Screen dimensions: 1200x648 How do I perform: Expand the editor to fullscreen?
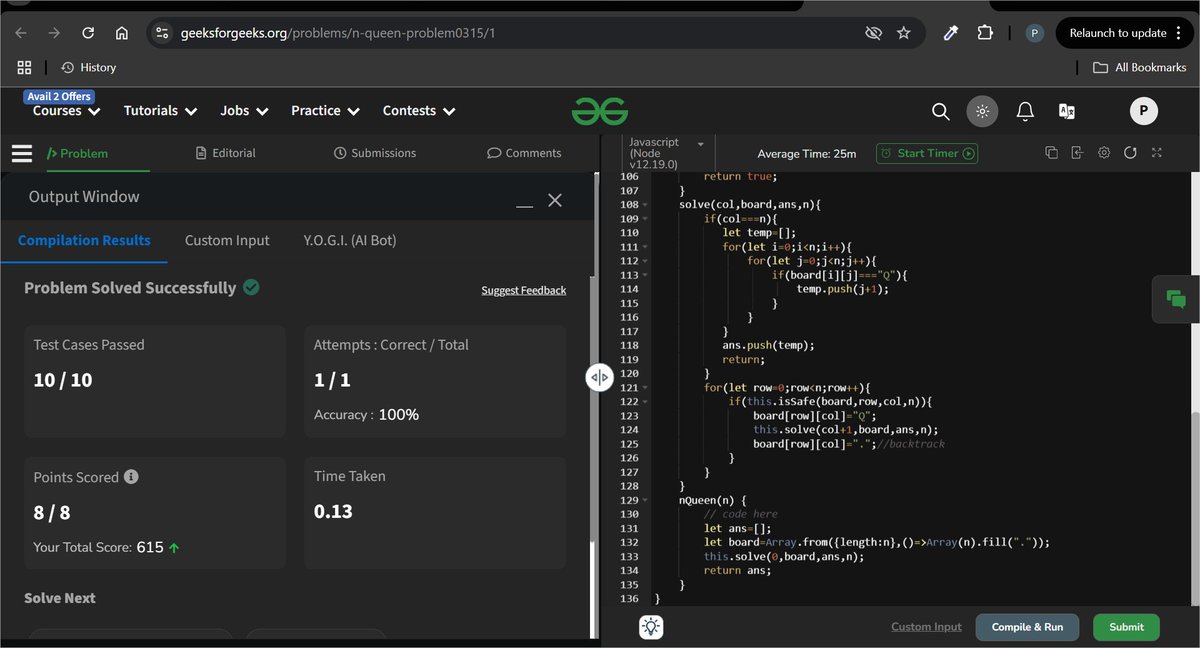(1157, 153)
